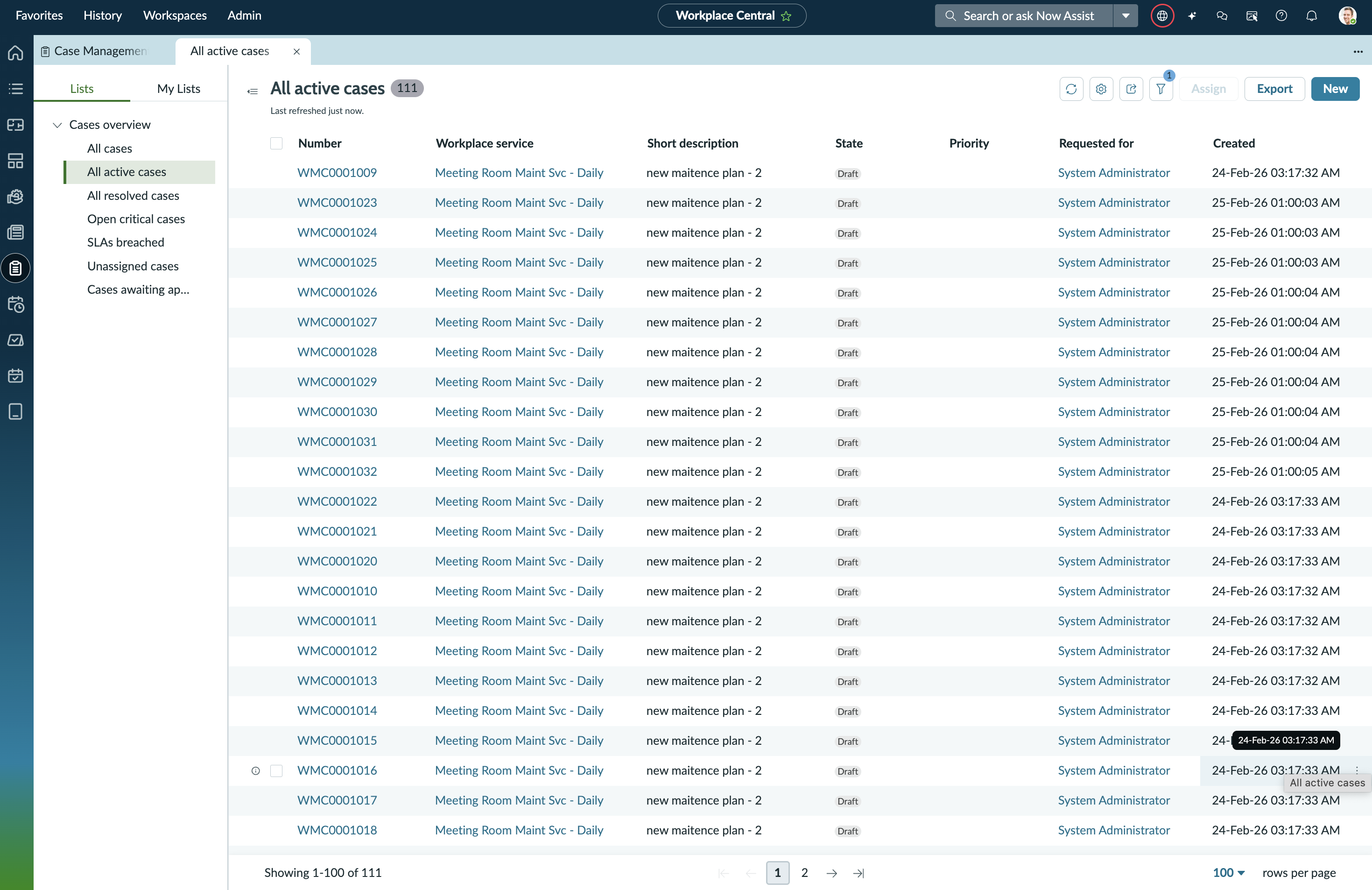Open list settings gear icon
The width and height of the screenshot is (1372, 890).
click(1101, 89)
